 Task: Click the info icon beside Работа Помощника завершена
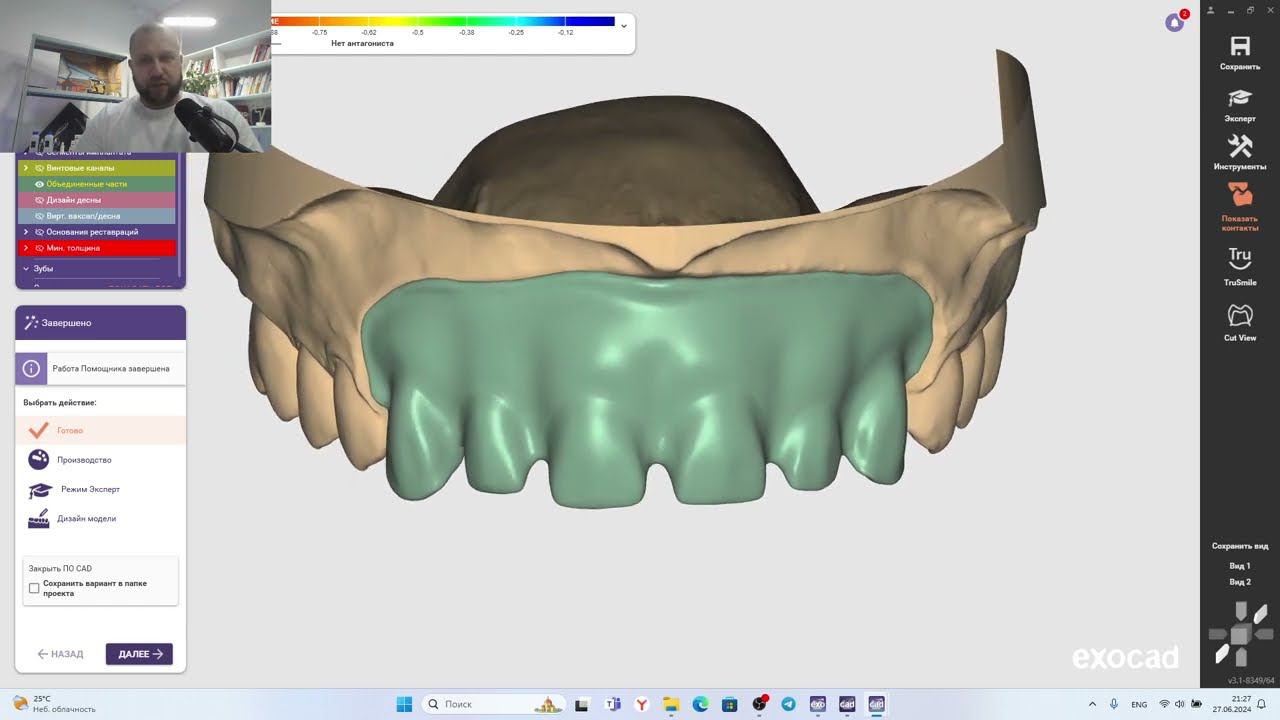31,368
